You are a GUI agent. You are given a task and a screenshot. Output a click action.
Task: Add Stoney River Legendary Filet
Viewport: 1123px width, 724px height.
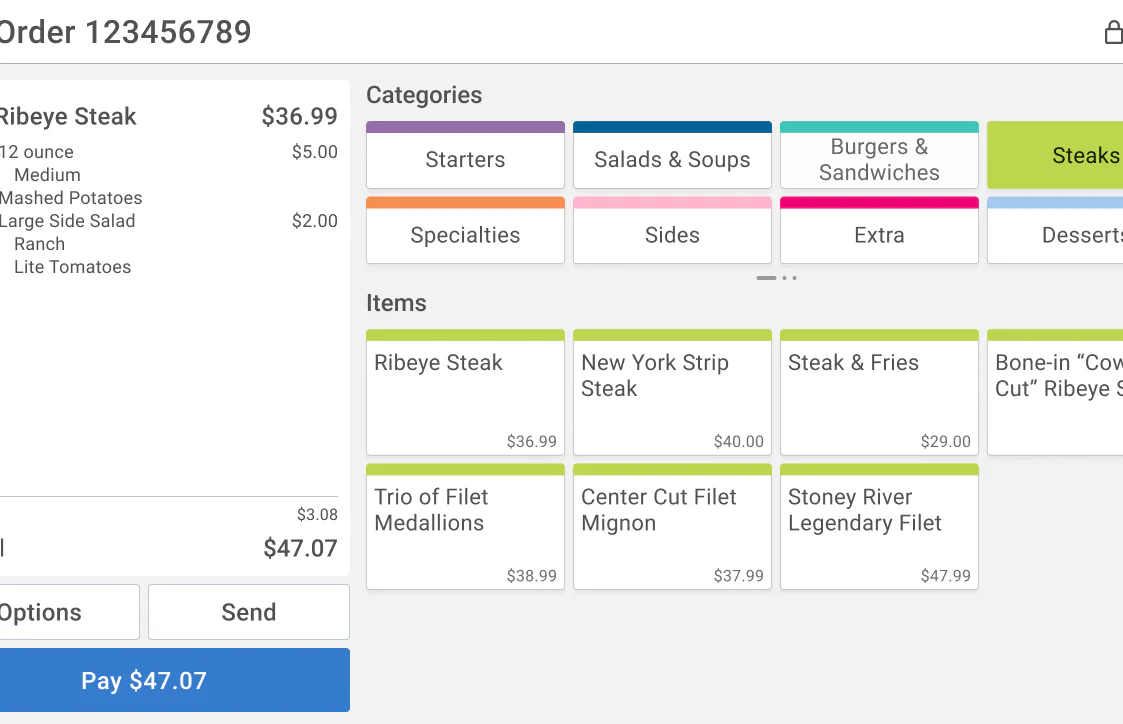(x=879, y=527)
